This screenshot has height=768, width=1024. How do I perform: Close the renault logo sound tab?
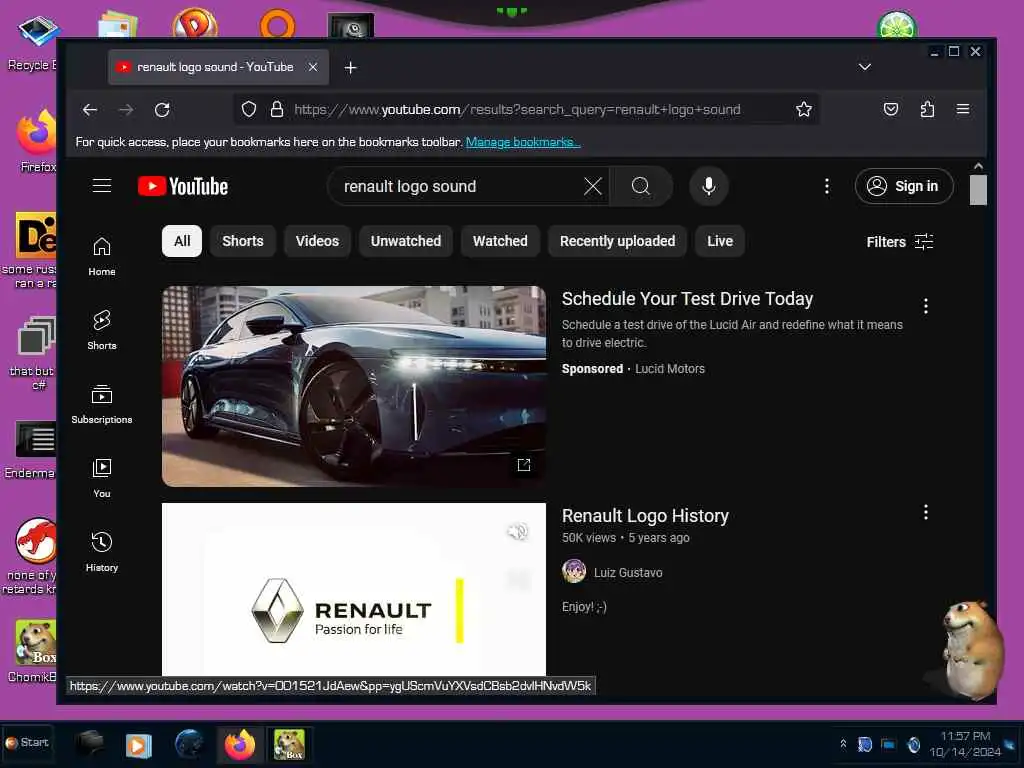[313, 67]
